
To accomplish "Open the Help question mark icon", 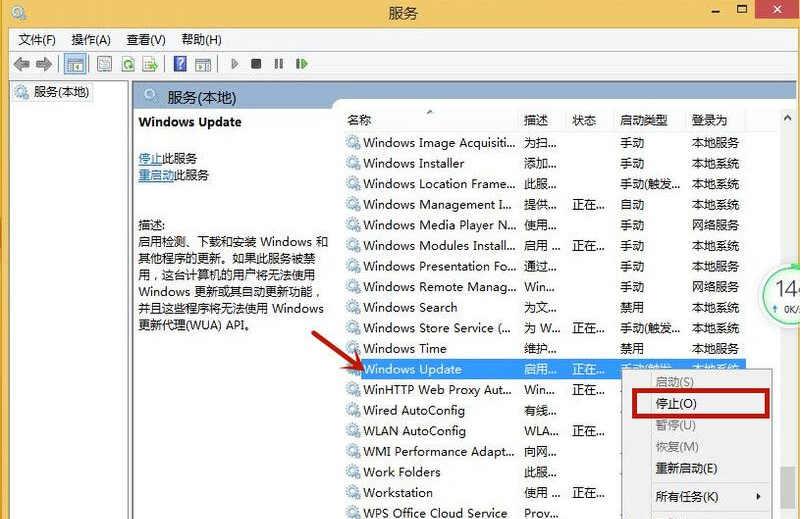I will 180,64.
